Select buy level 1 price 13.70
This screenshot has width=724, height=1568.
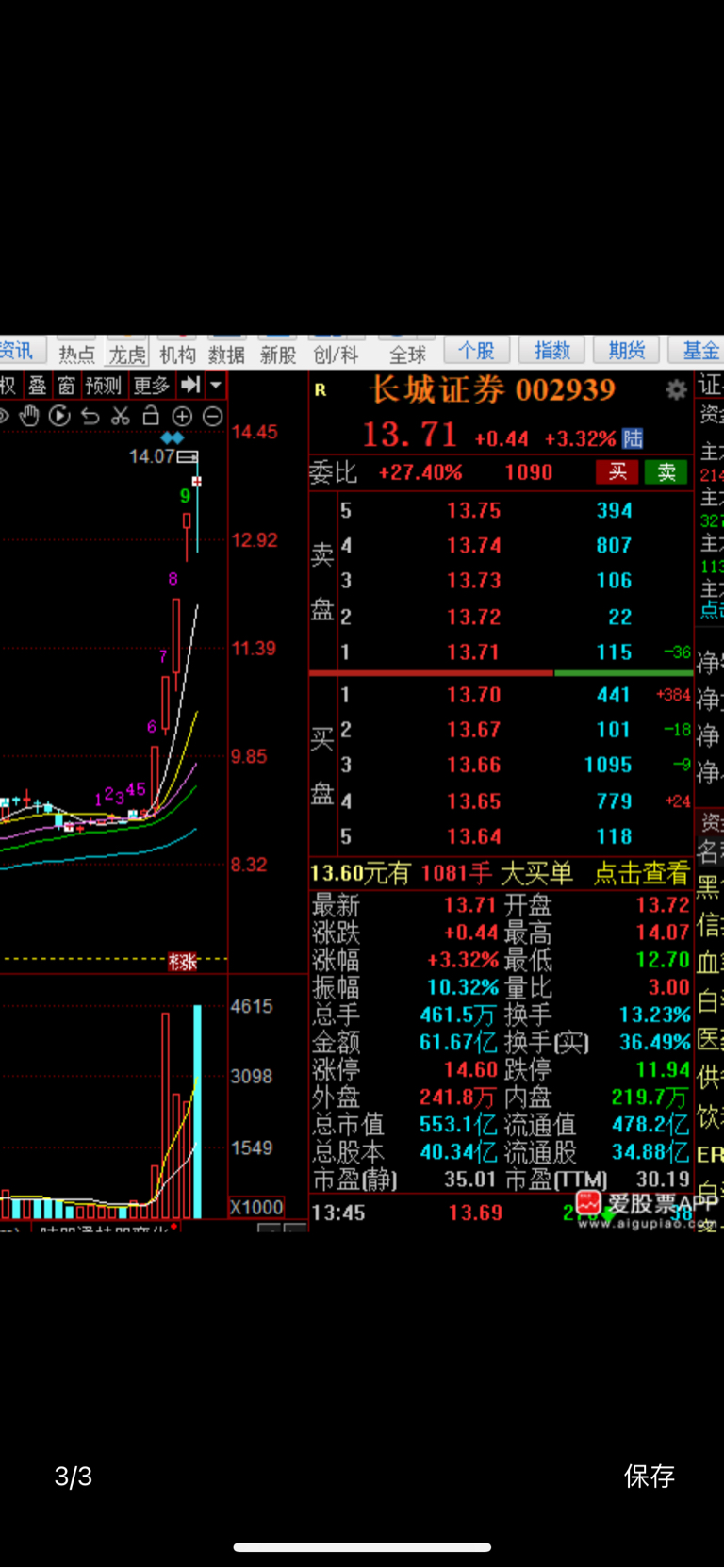tap(473, 695)
